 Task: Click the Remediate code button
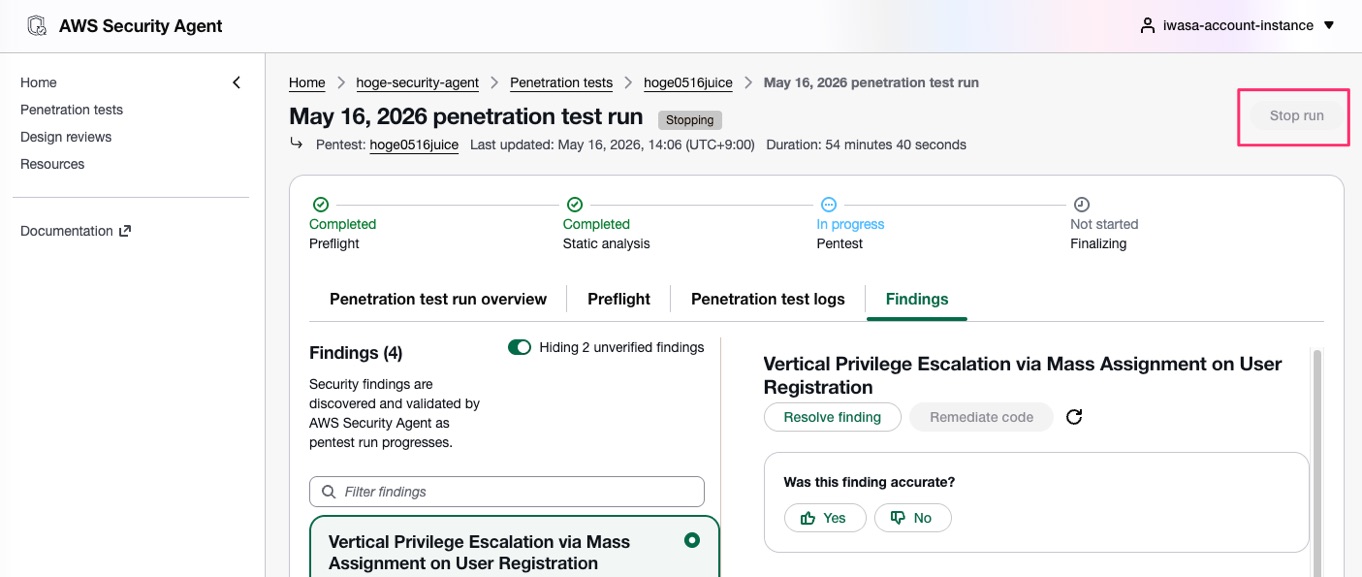click(981, 417)
